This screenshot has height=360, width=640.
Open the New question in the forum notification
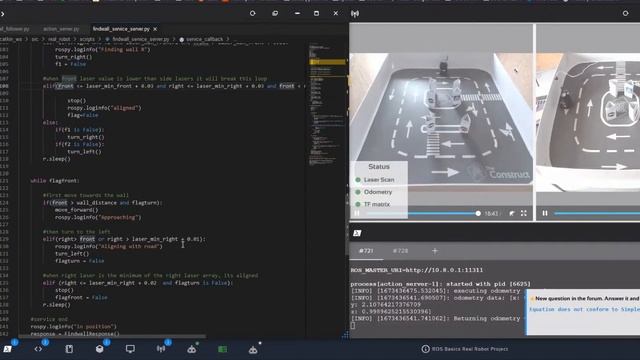(x=584, y=312)
